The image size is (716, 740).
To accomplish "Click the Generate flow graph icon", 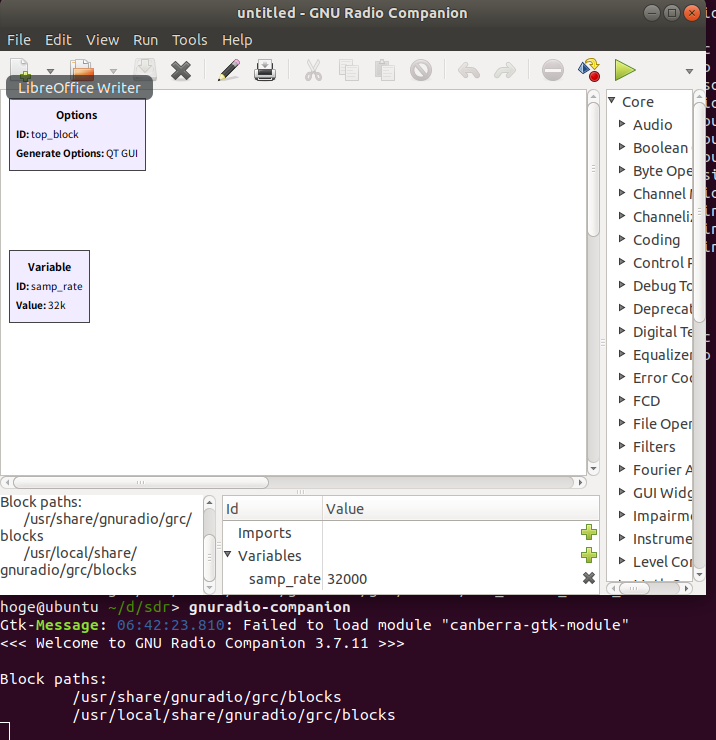I will pyautogui.click(x=589, y=70).
